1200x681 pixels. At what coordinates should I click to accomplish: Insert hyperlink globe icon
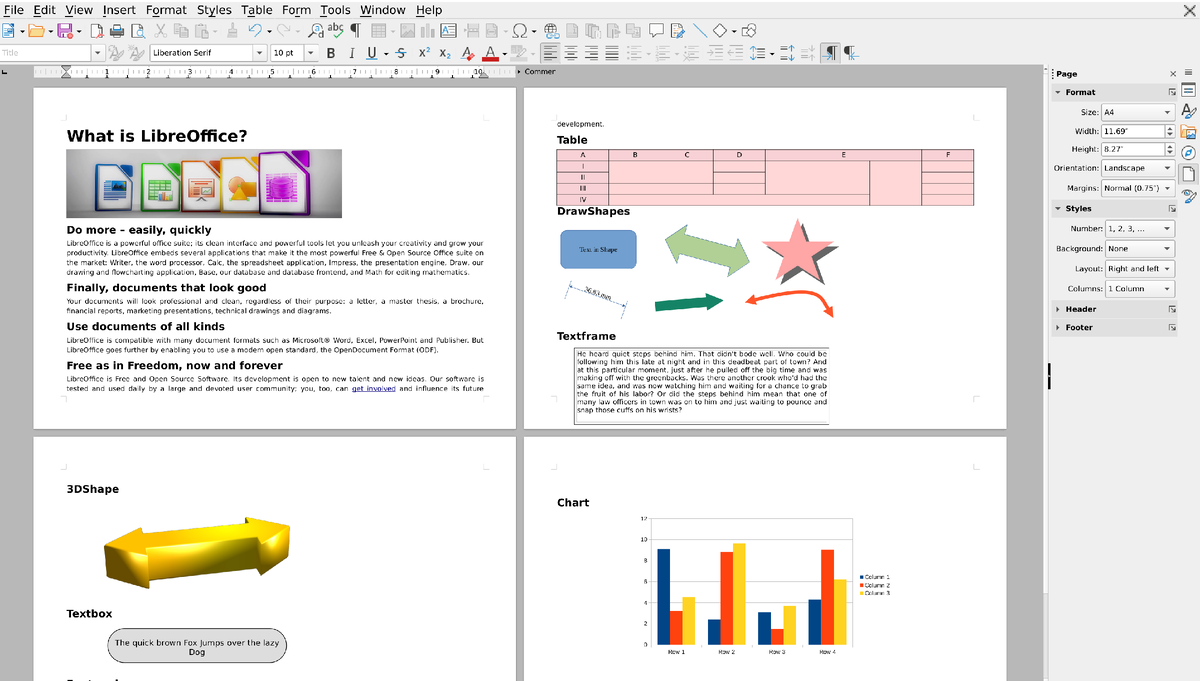tap(551, 30)
